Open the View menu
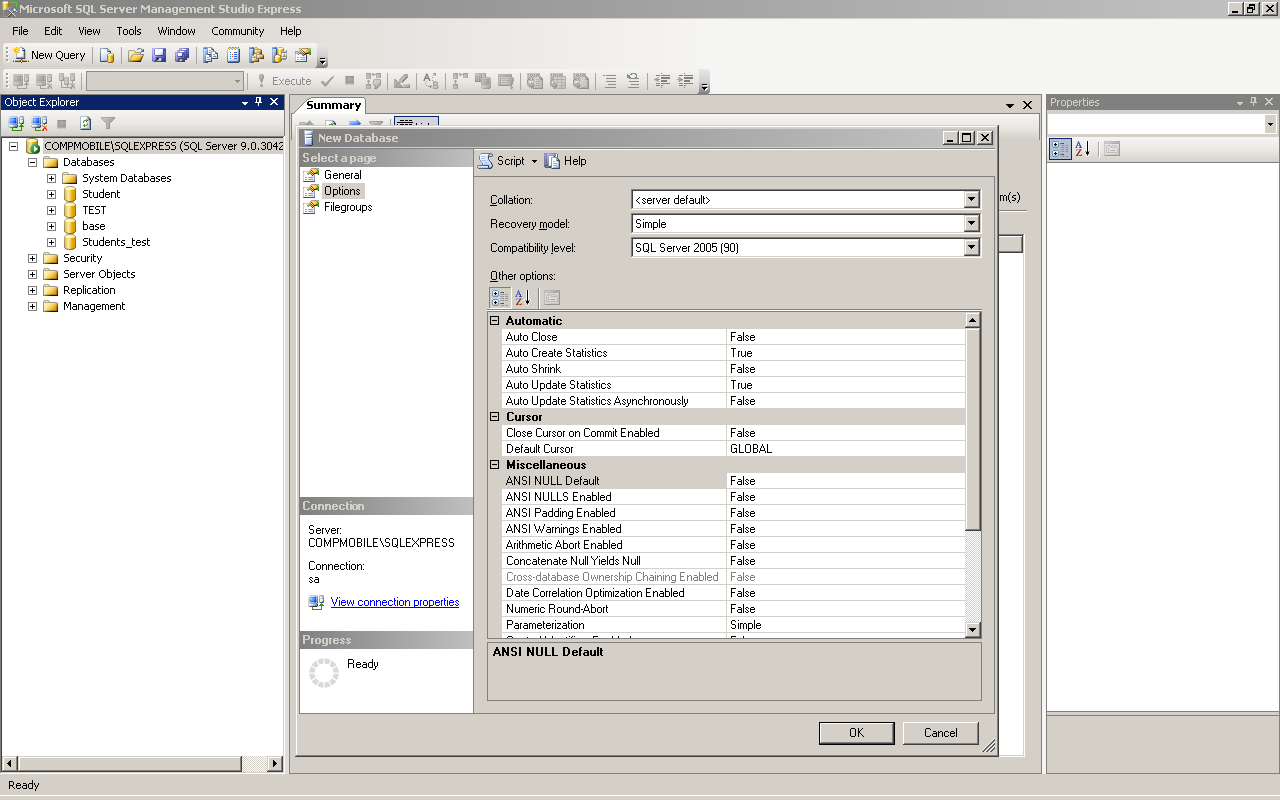Viewport: 1280px width, 800px height. tap(89, 31)
